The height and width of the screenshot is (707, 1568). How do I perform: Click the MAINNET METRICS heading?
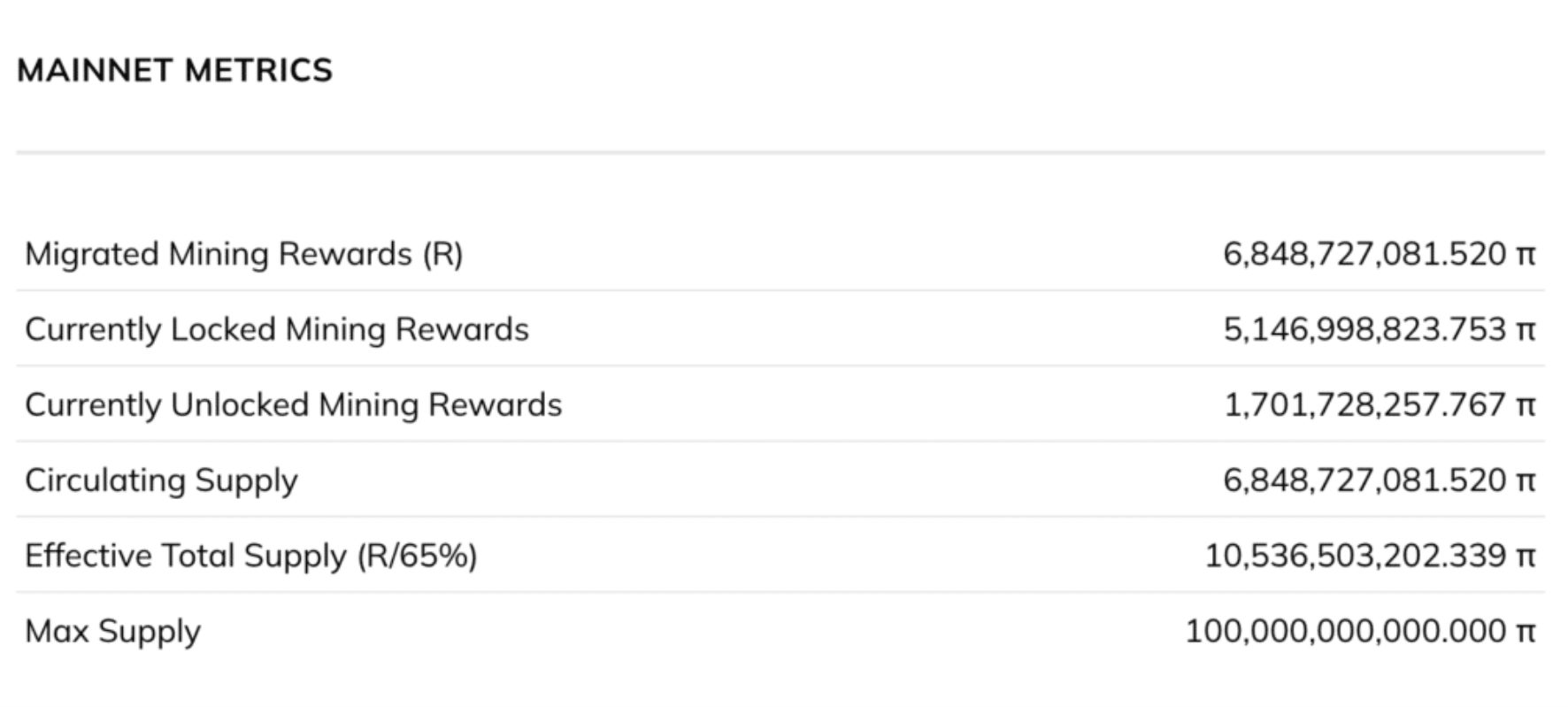174,70
